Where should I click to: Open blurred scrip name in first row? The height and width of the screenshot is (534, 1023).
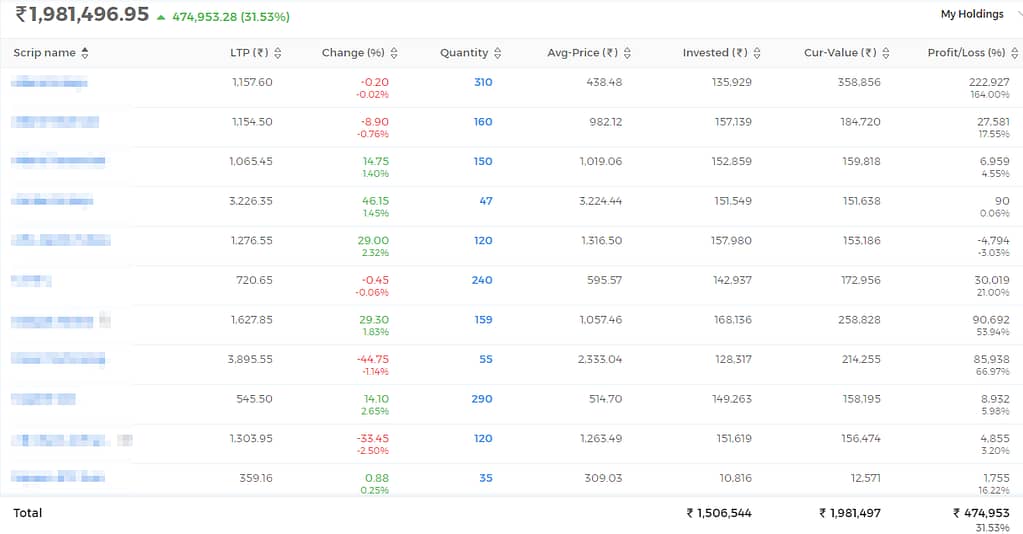[50, 82]
